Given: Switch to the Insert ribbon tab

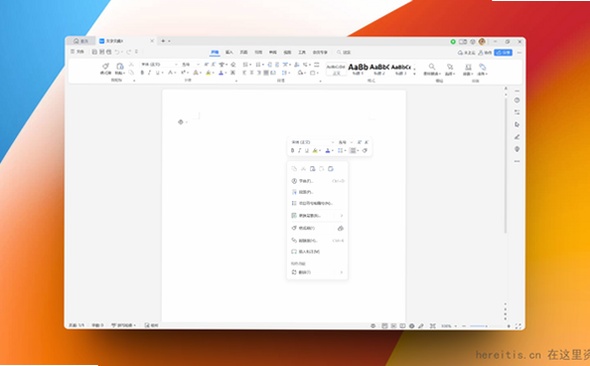Looking at the screenshot, I should click(229, 52).
